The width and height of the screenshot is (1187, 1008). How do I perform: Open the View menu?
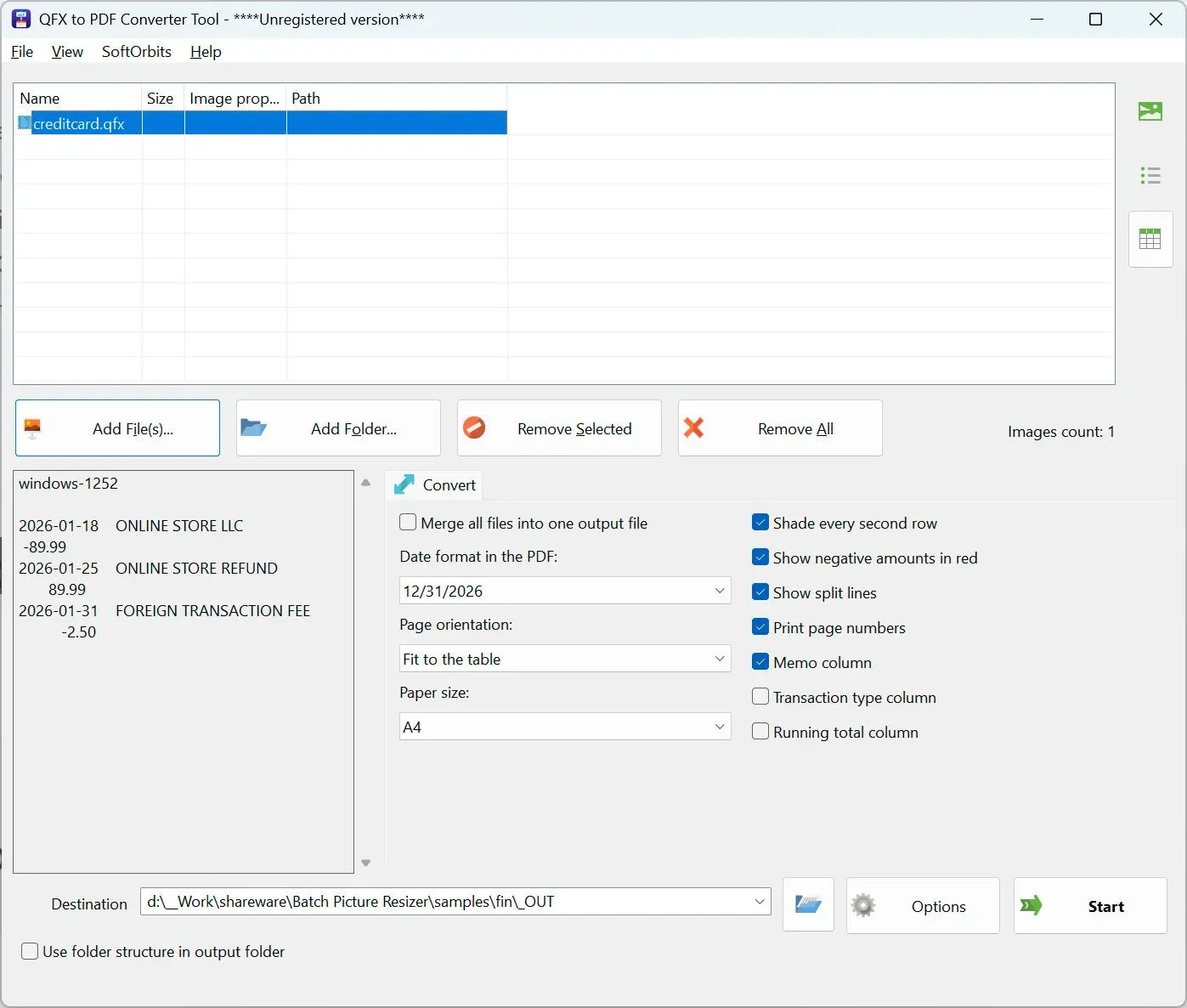67,52
